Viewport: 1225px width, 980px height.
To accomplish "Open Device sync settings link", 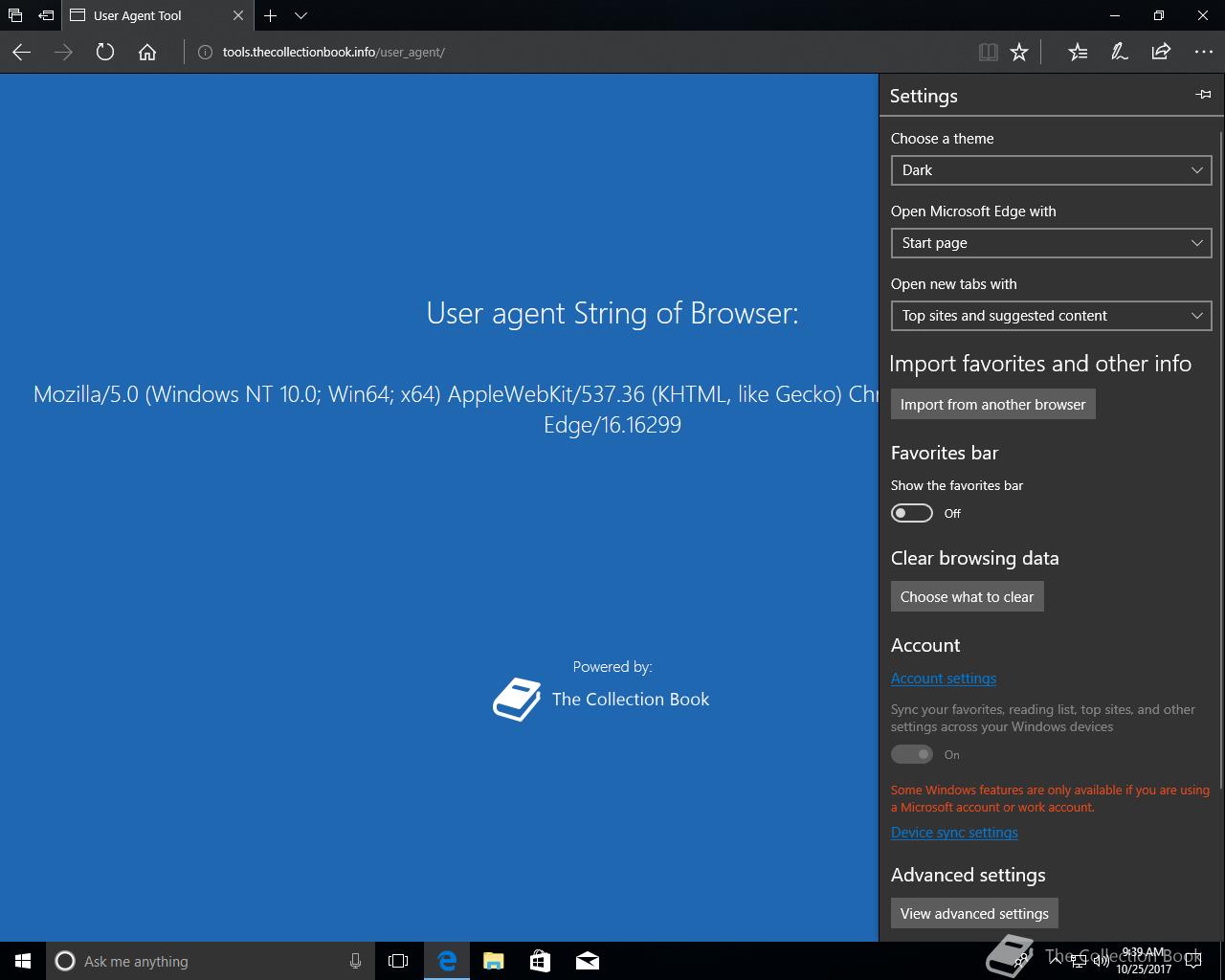I will point(954,833).
